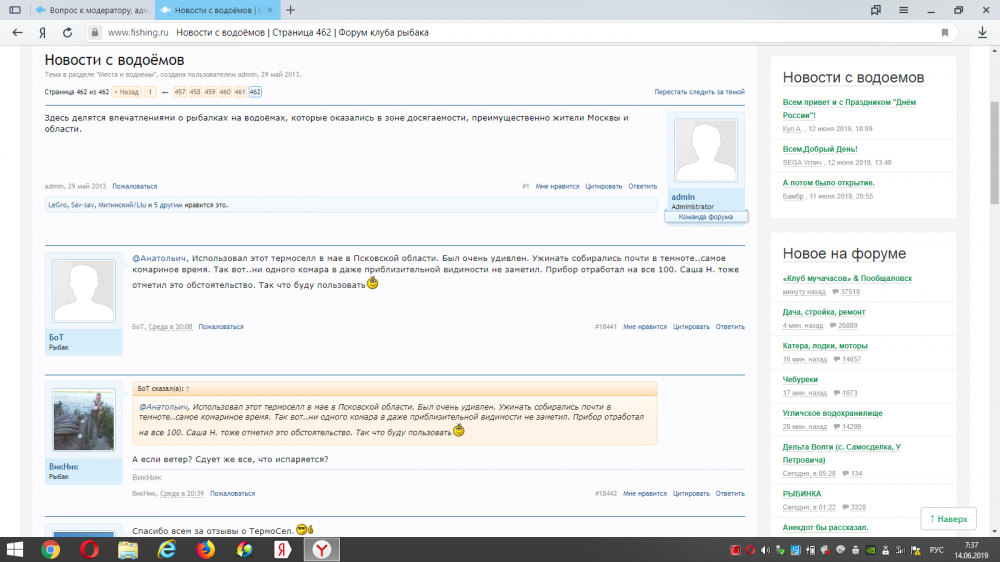Bookmark this page using the bookmark icon

pyautogui.click(x=945, y=32)
